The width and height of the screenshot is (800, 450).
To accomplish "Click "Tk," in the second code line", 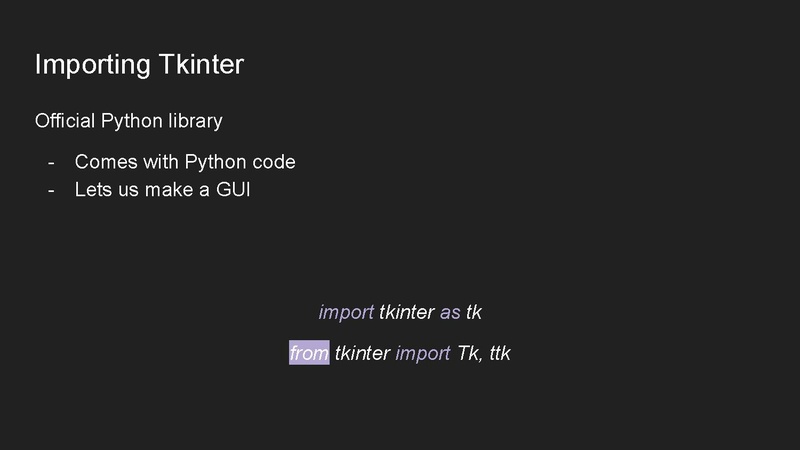I will click(x=469, y=353).
